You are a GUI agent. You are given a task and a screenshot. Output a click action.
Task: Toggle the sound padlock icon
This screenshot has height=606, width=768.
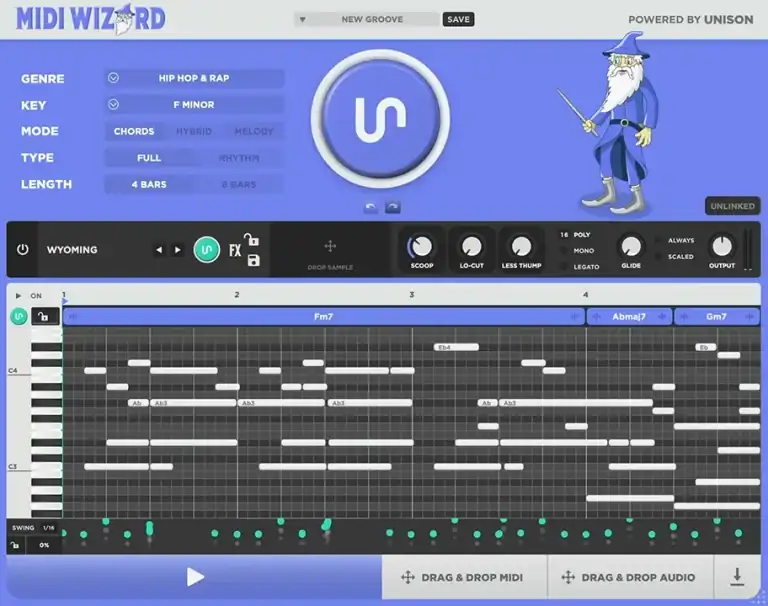tap(252, 240)
